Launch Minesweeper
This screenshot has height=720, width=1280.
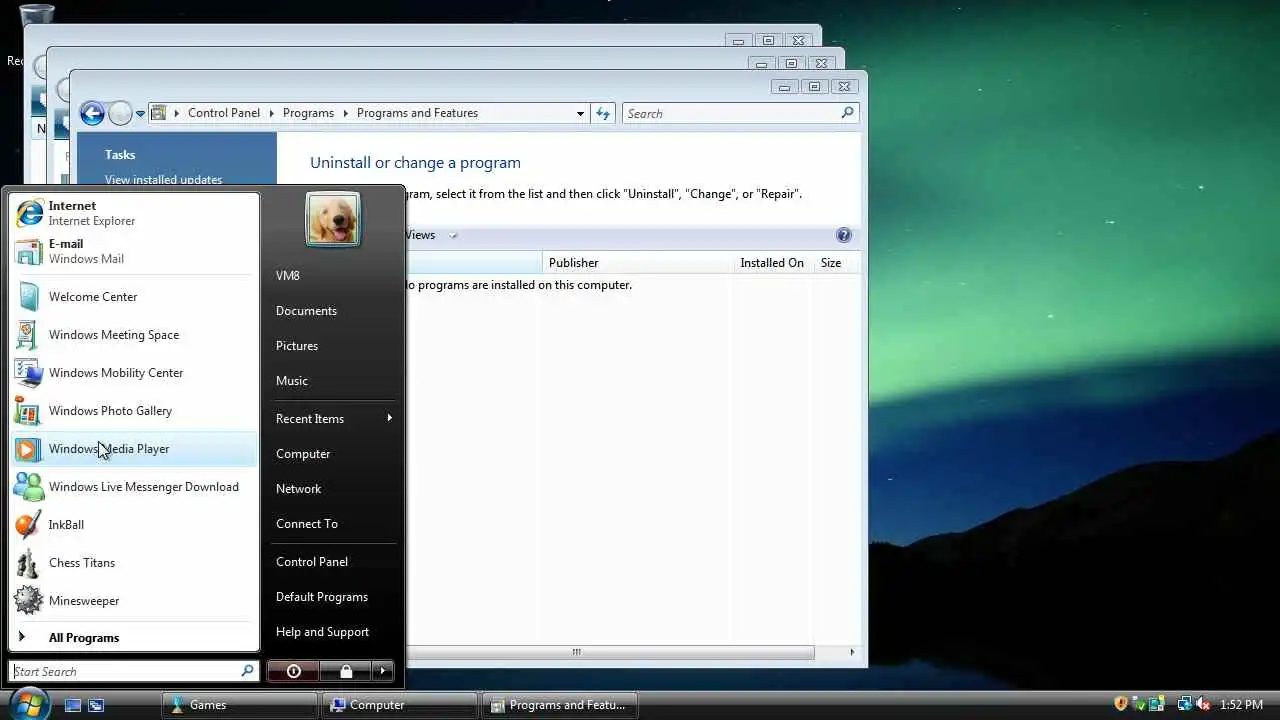click(x=134, y=601)
